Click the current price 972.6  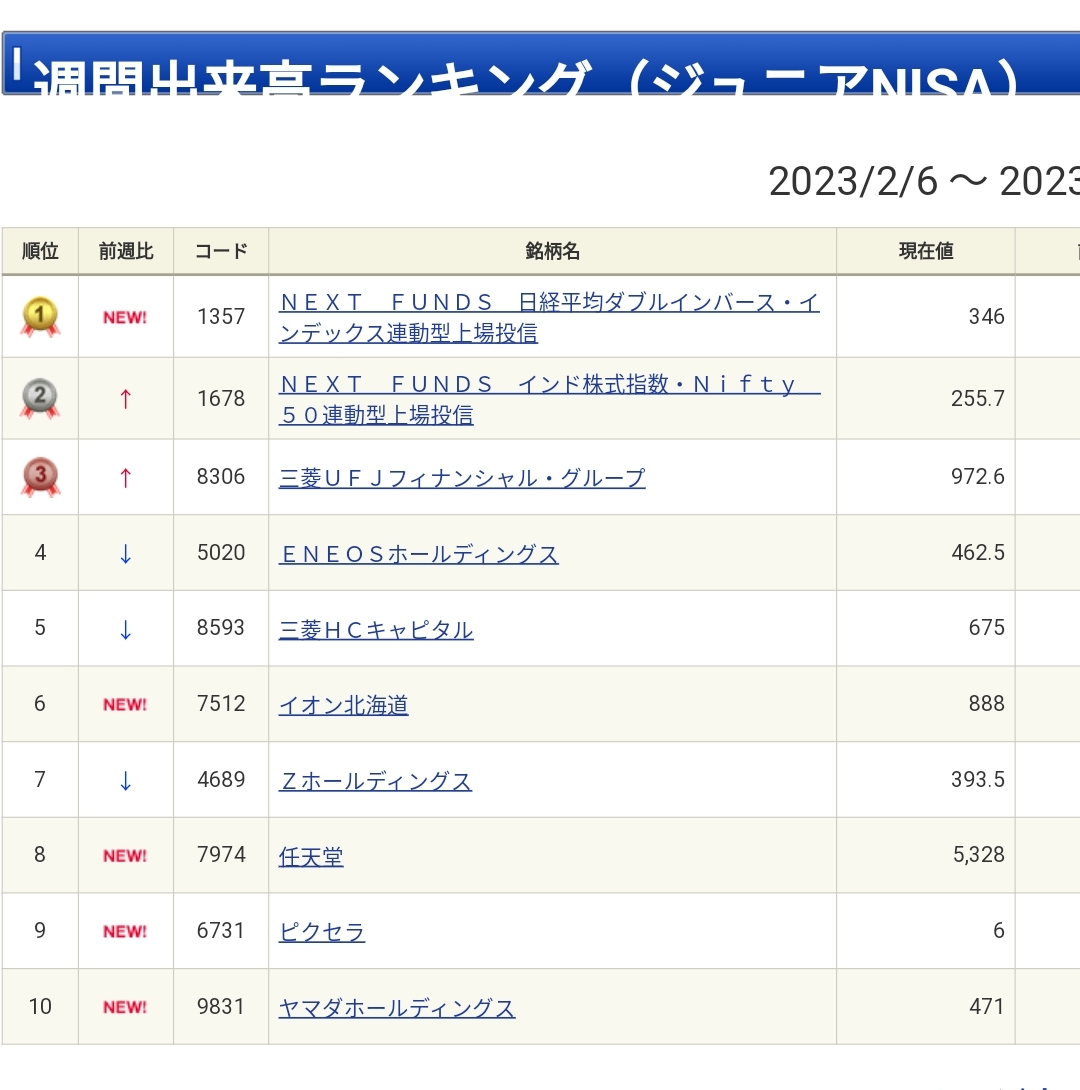click(978, 477)
